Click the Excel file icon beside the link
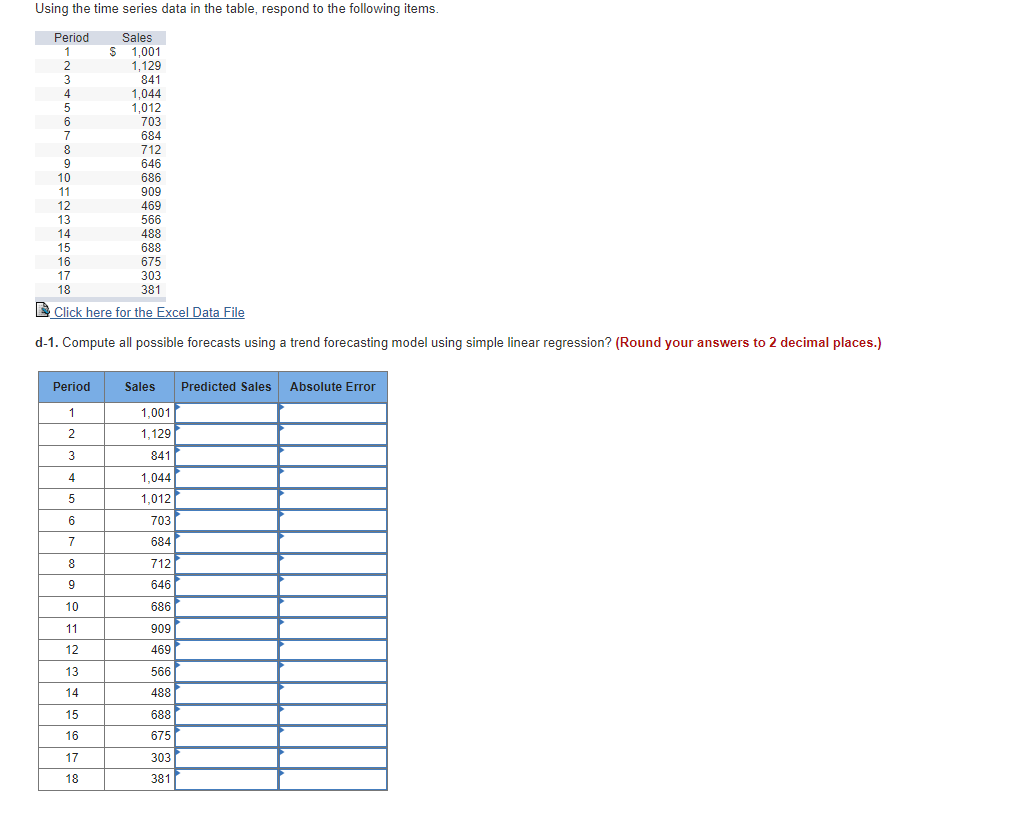The height and width of the screenshot is (825, 1016). pos(43,310)
